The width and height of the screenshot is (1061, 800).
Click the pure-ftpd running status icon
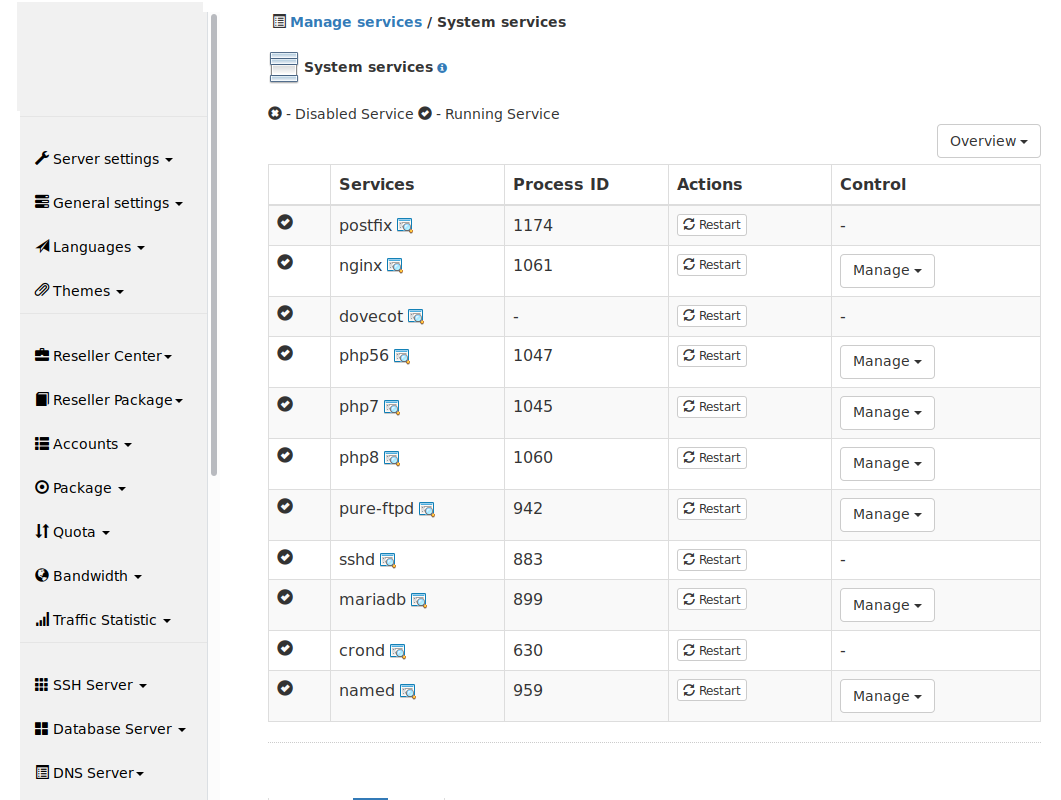[285, 506]
